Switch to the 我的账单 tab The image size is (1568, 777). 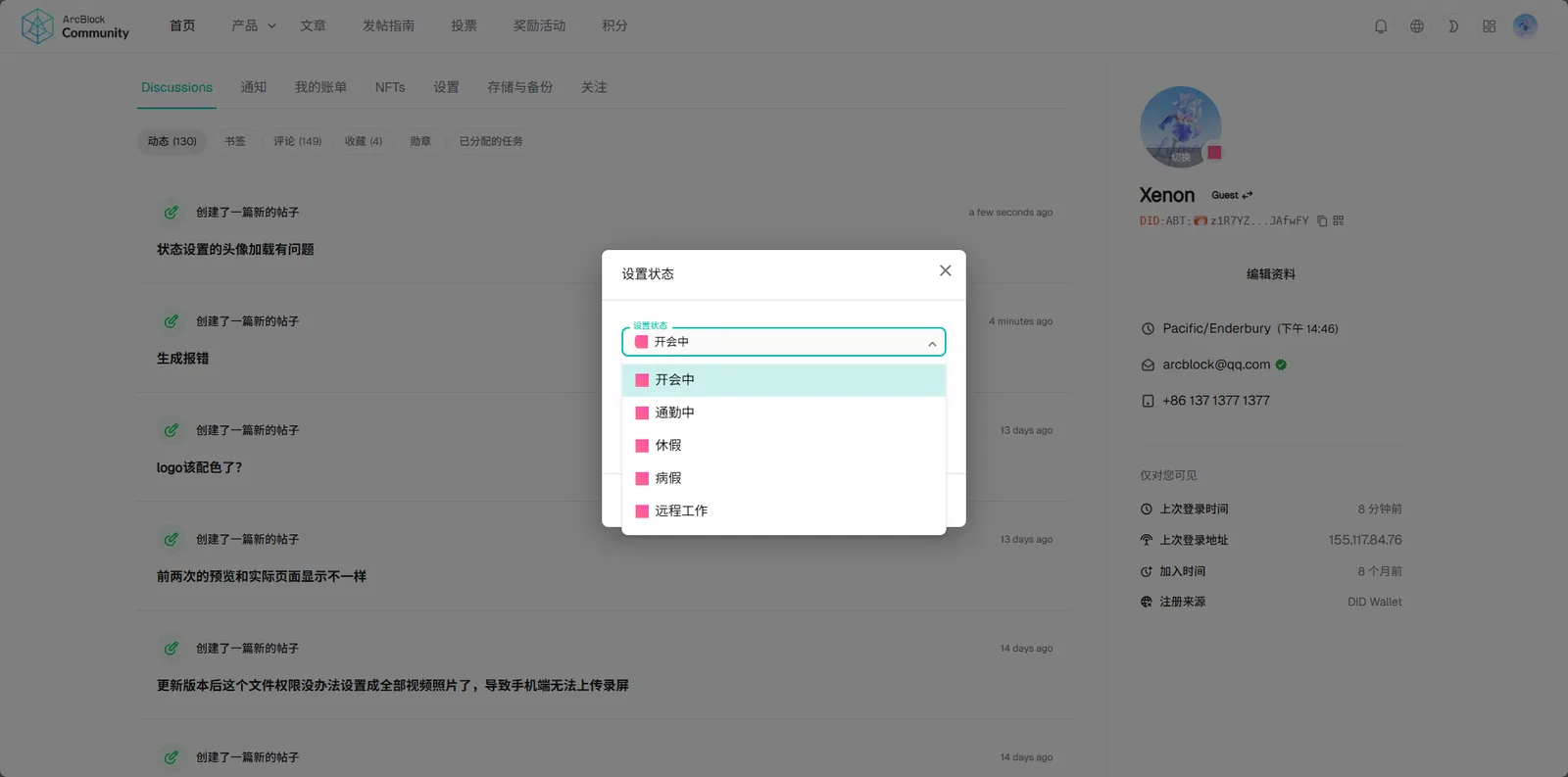coord(320,87)
